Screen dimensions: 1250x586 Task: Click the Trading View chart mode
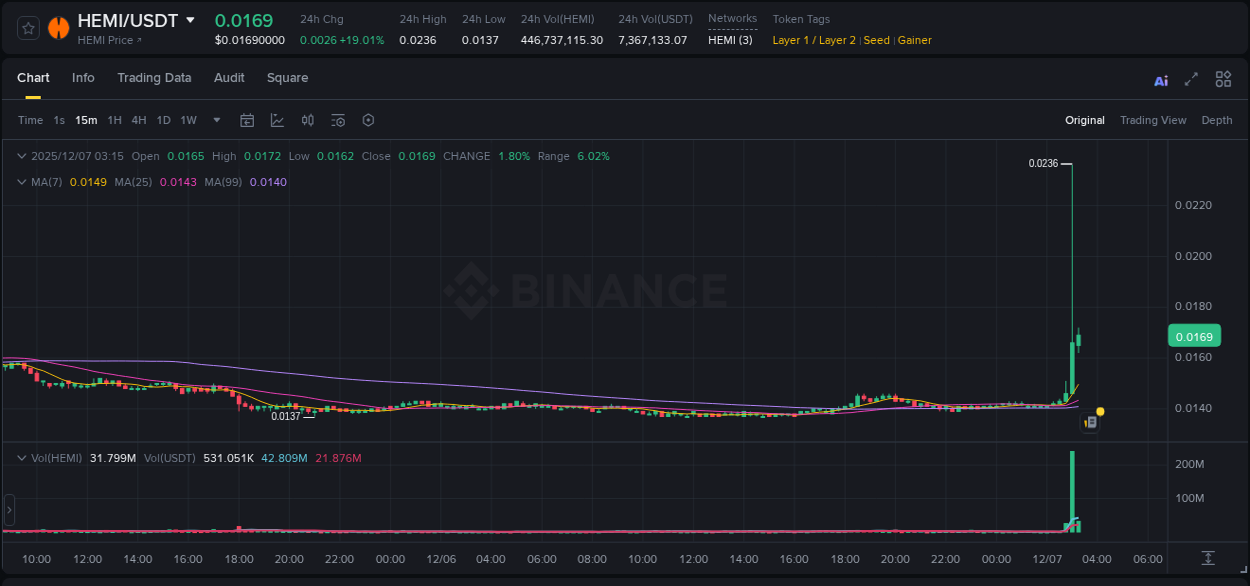tap(1153, 120)
